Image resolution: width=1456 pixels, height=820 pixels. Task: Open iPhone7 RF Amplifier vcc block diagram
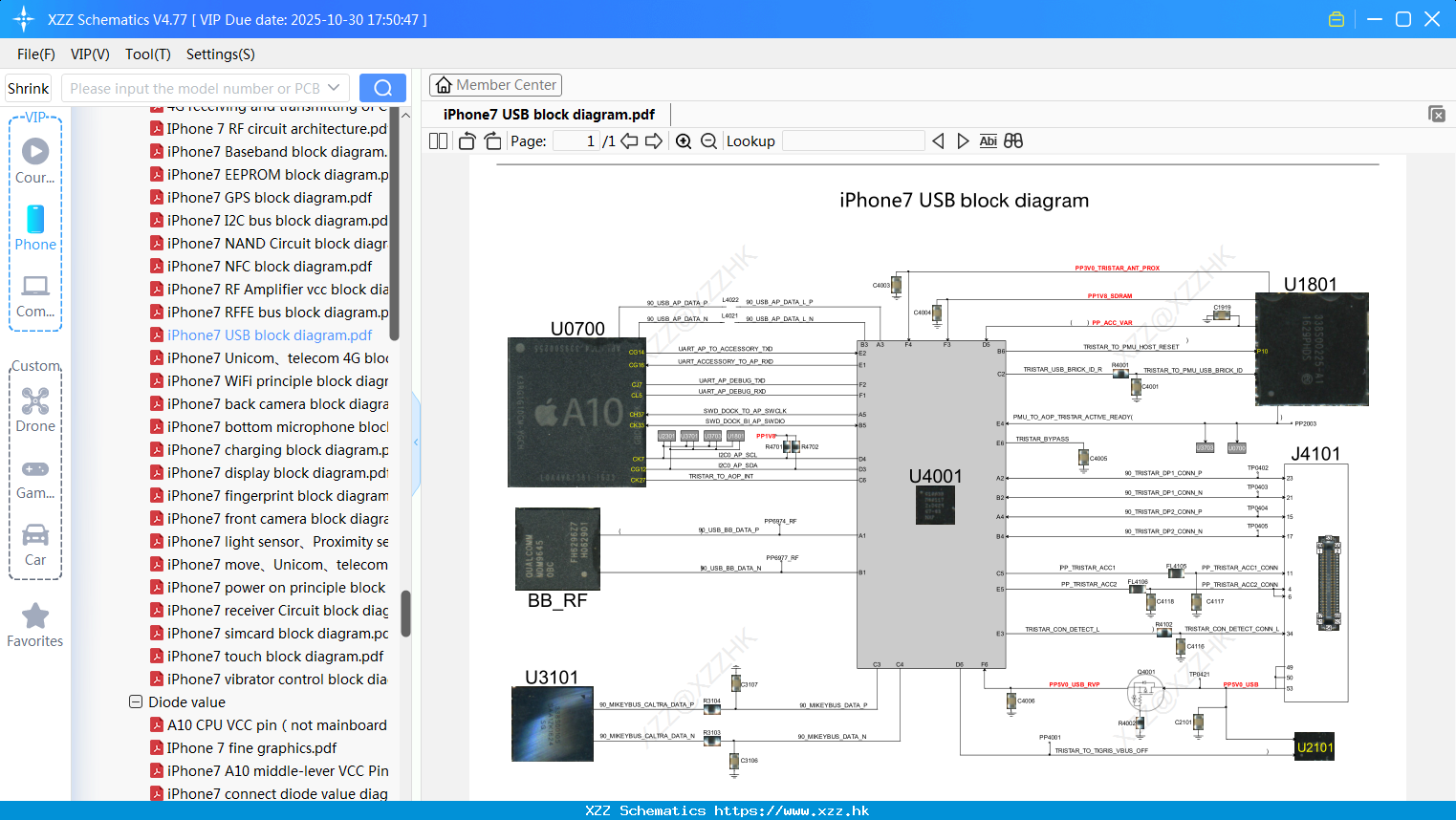[x=269, y=290]
